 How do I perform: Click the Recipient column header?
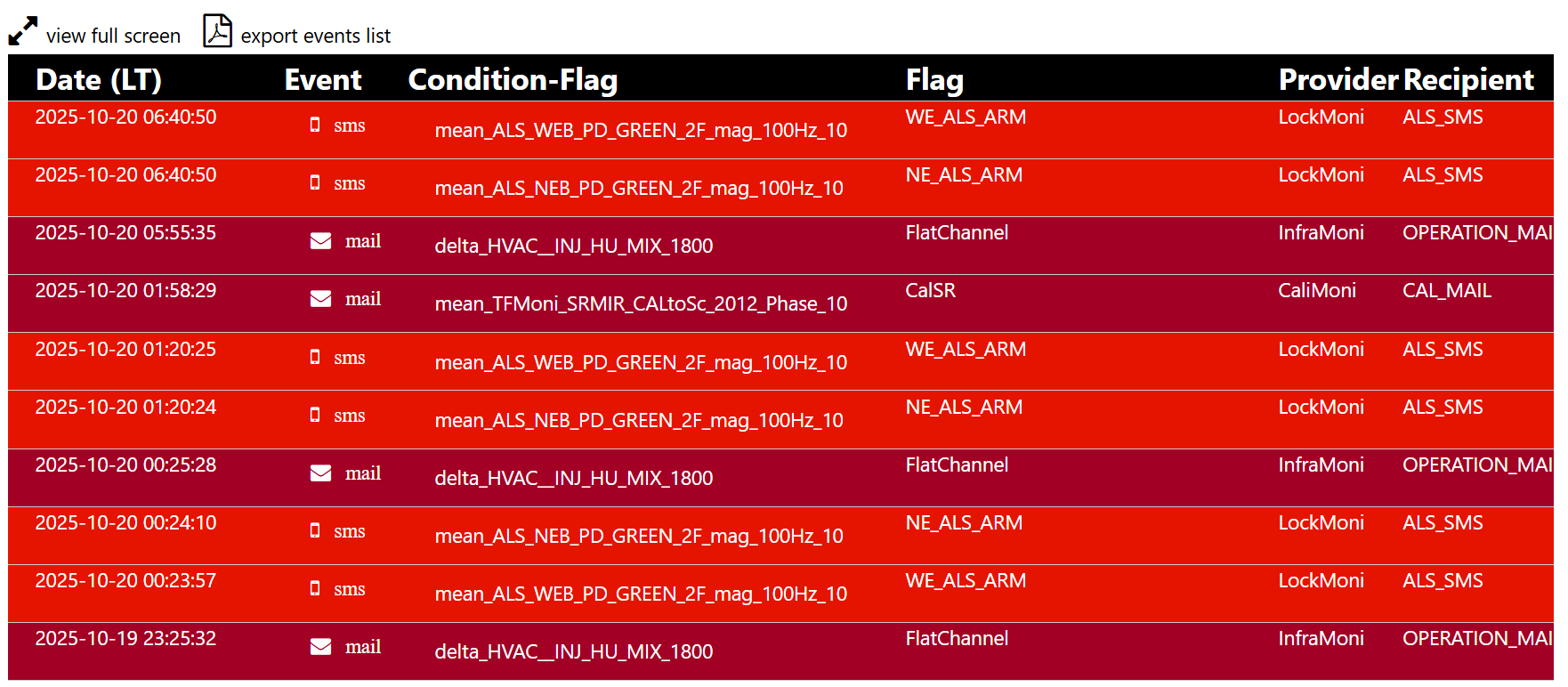tap(1468, 80)
